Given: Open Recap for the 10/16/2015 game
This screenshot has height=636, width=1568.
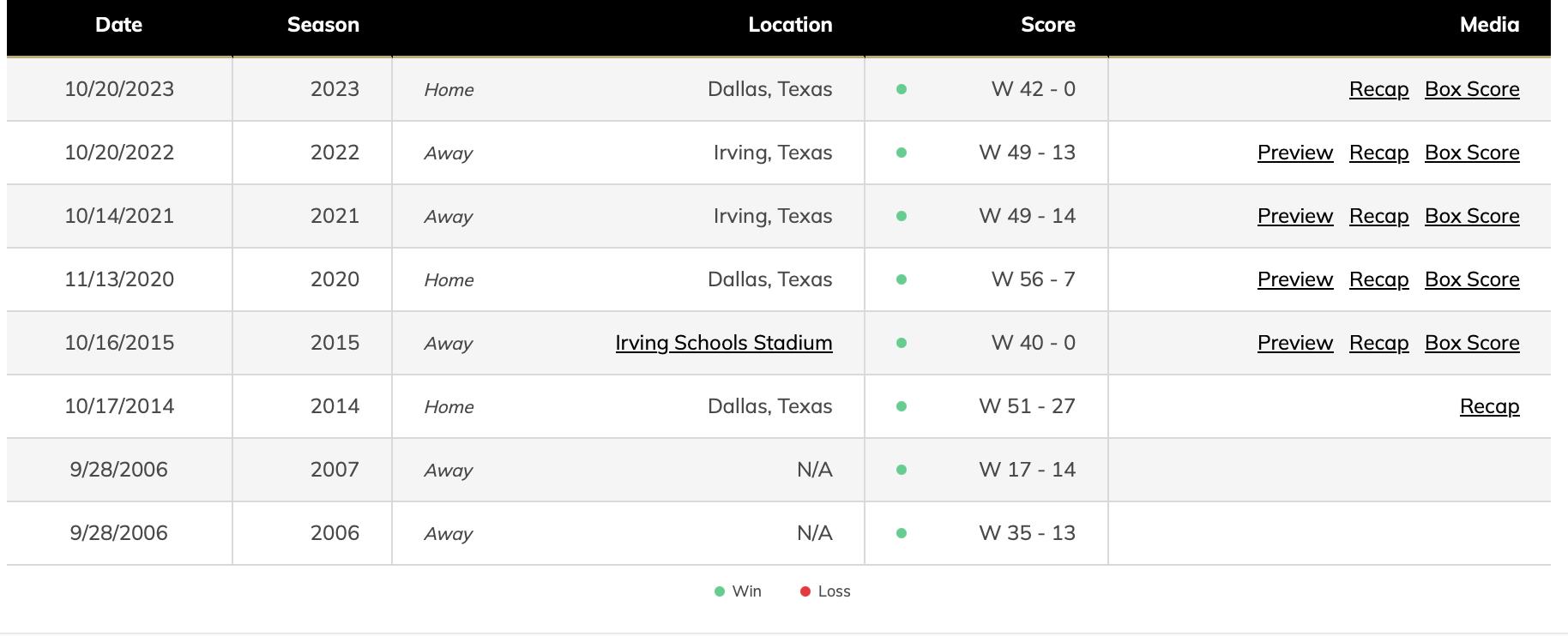Looking at the screenshot, I should (1378, 343).
